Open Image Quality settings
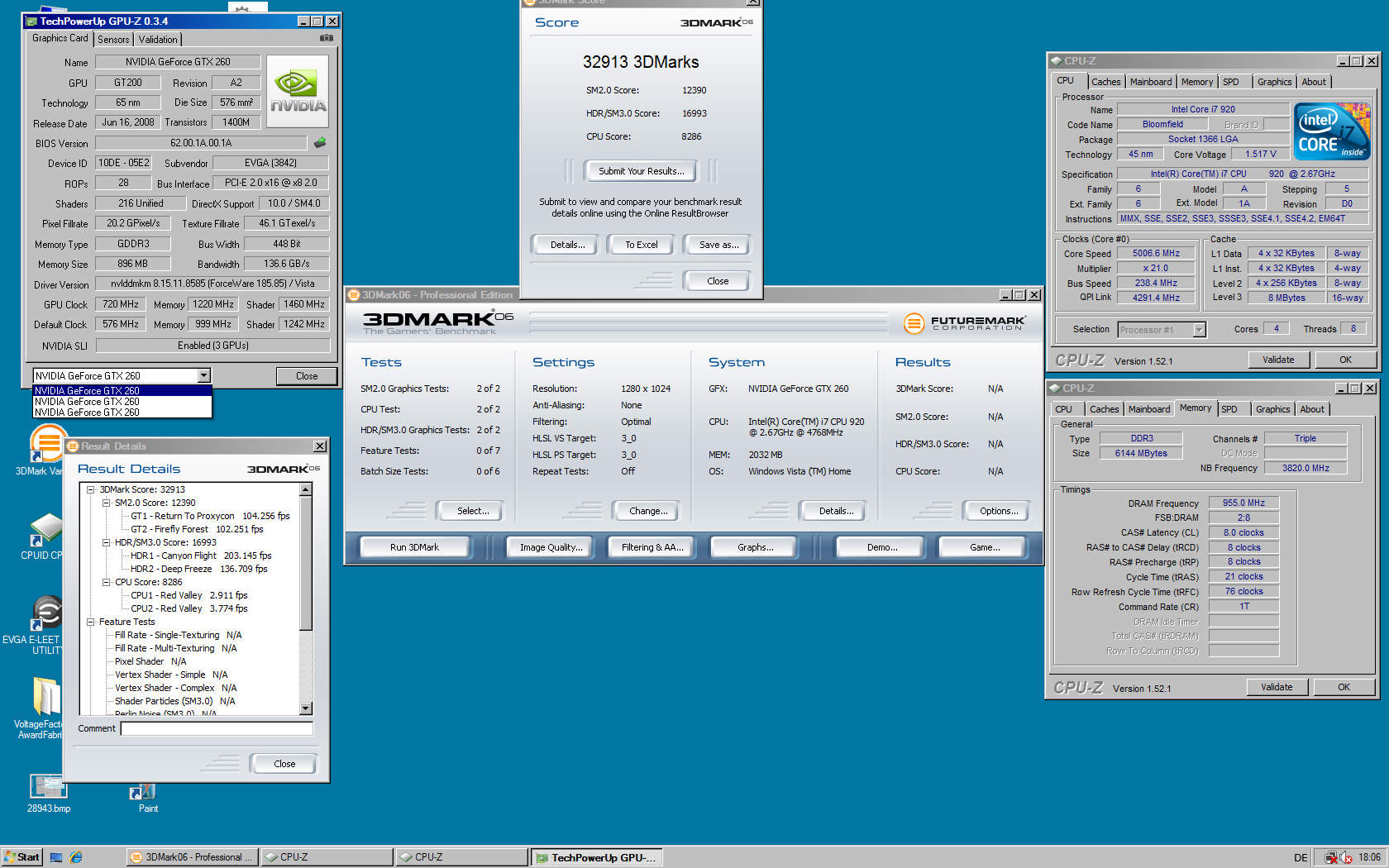This screenshot has width=1389, height=868. [x=551, y=547]
